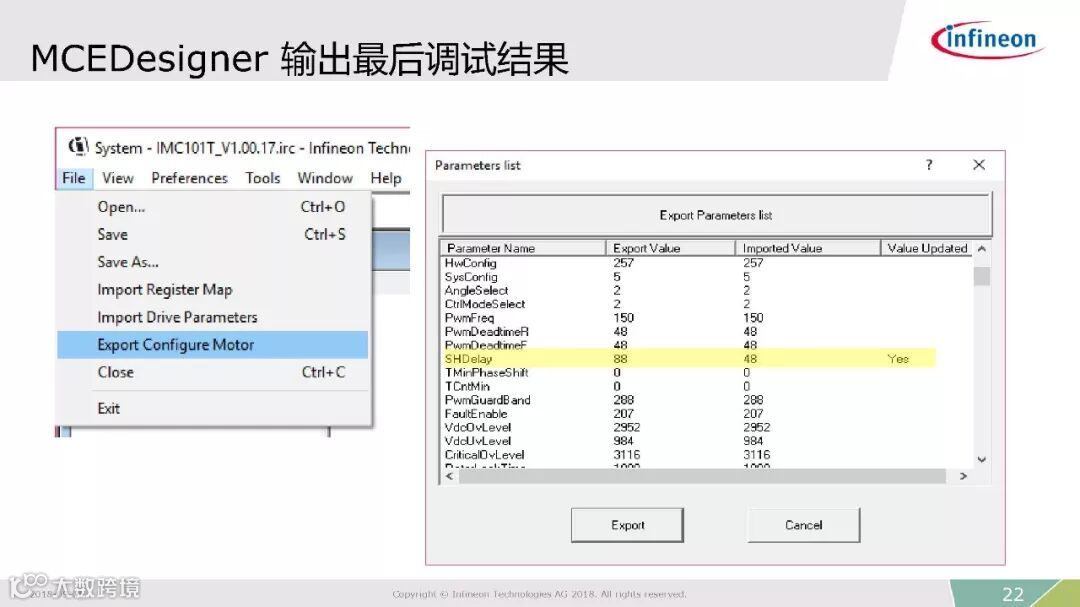The image size is (1080, 607).
Task: Sort by Value Updated column header
Action: pos(926,248)
